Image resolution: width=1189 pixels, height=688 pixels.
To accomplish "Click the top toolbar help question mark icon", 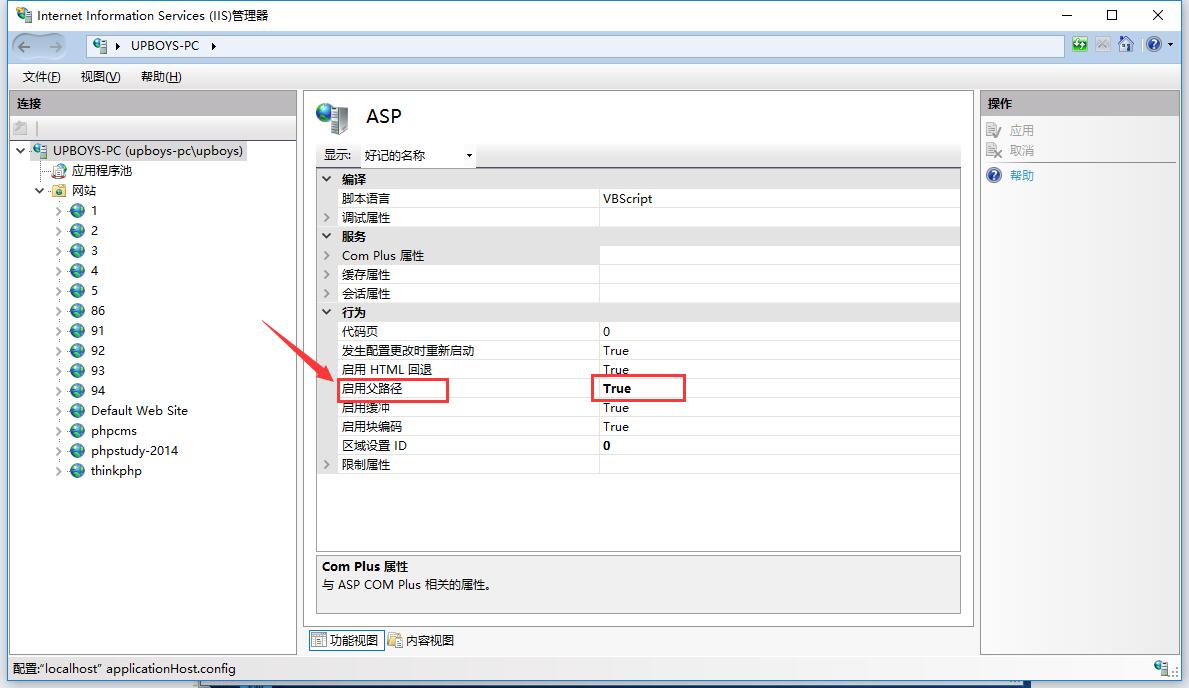I will pyautogui.click(x=1153, y=45).
